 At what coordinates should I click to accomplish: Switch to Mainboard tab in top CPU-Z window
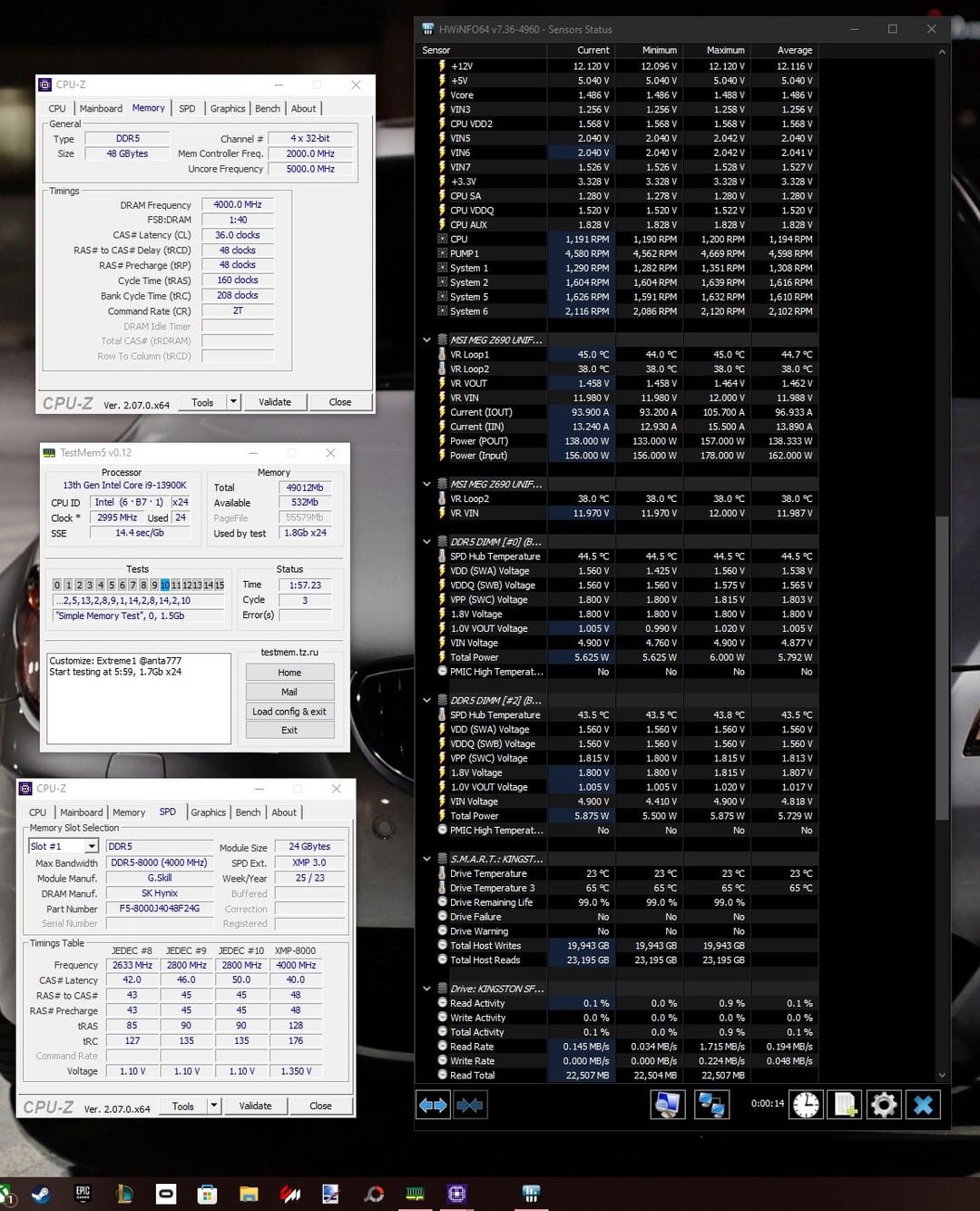click(x=101, y=108)
